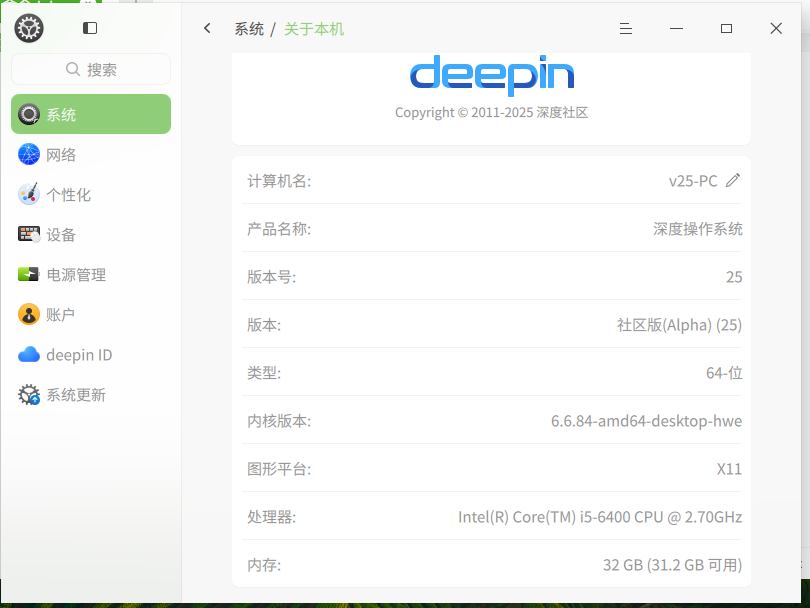
Task: Click version number value 25
Action: tap(734, 277)
